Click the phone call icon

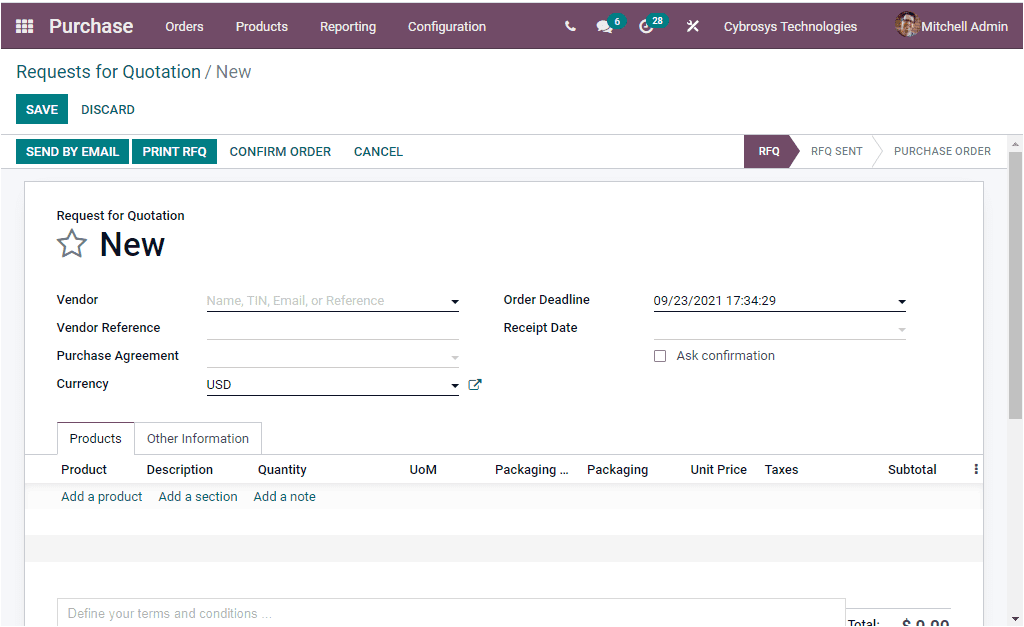pos(569,26)
